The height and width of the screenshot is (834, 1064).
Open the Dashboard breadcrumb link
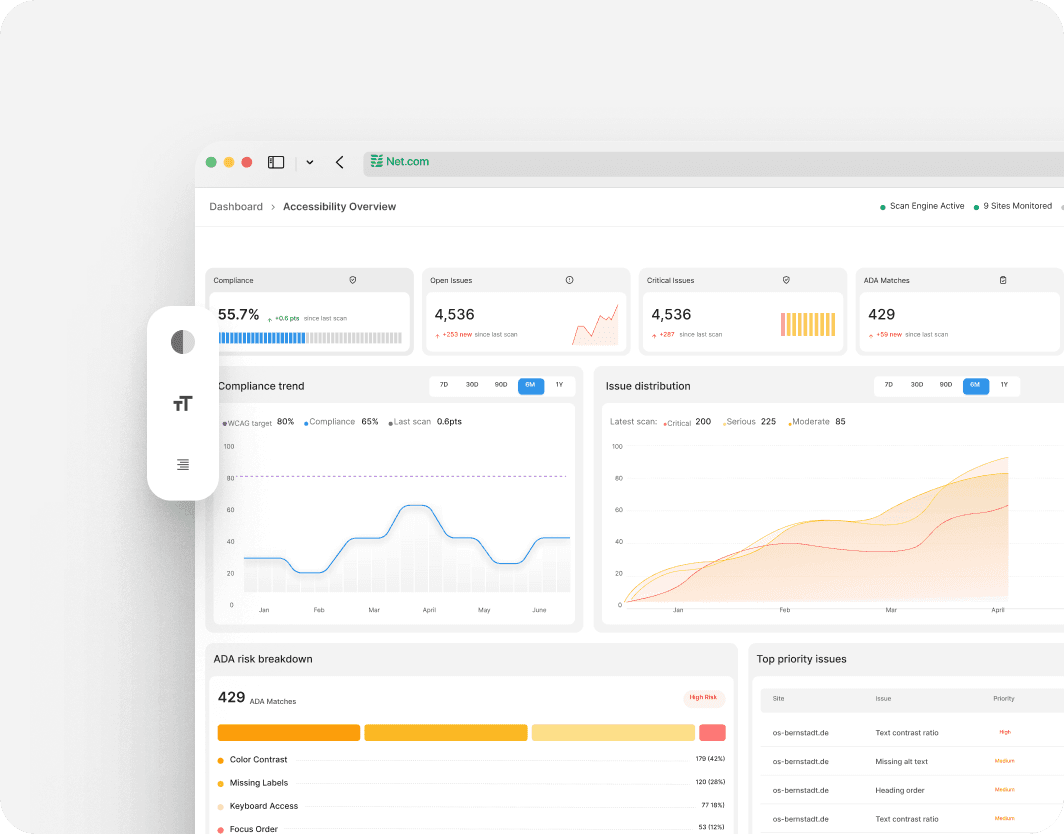click(x=235, y=206)
